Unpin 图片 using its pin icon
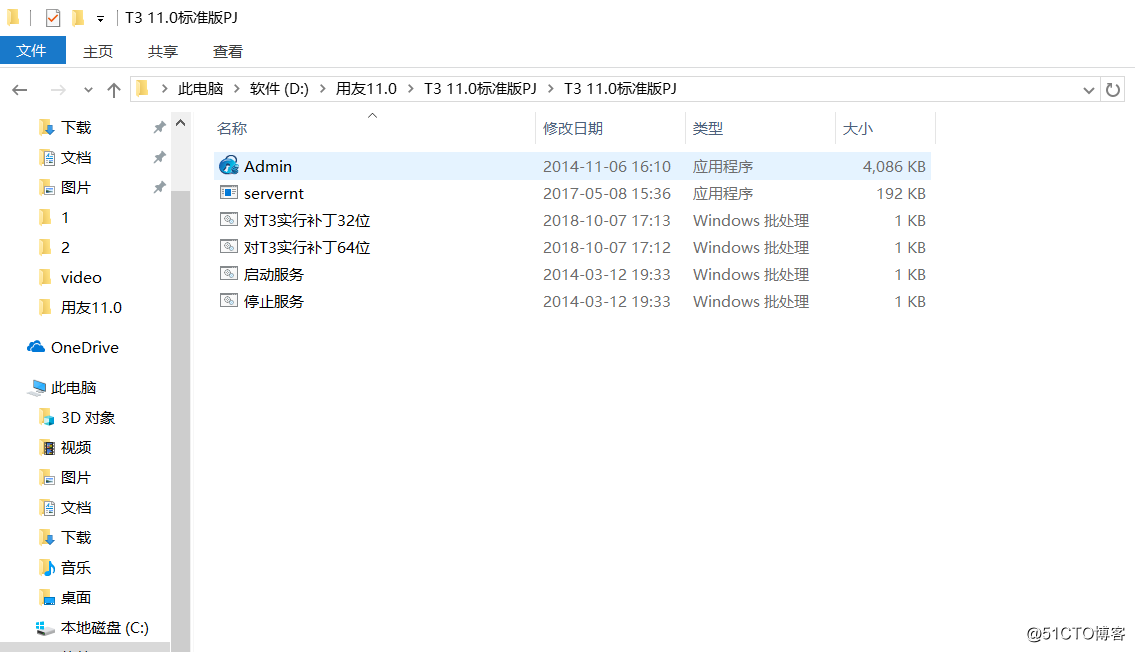 click(x=159, y=187)
